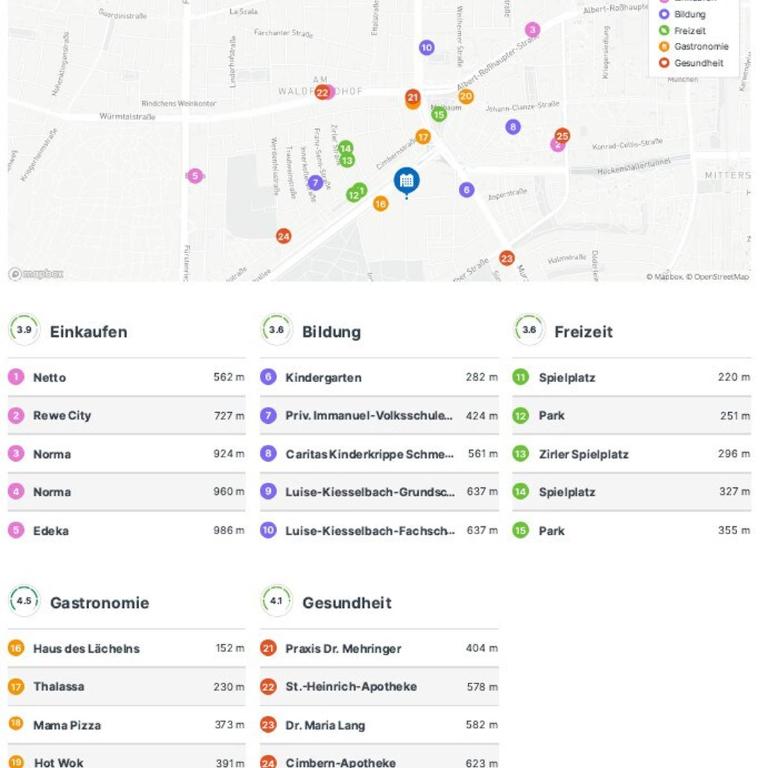The image size is (768, 768).
Task: Select the Spielplatz row at 327 m
Action: pos(631,492)
